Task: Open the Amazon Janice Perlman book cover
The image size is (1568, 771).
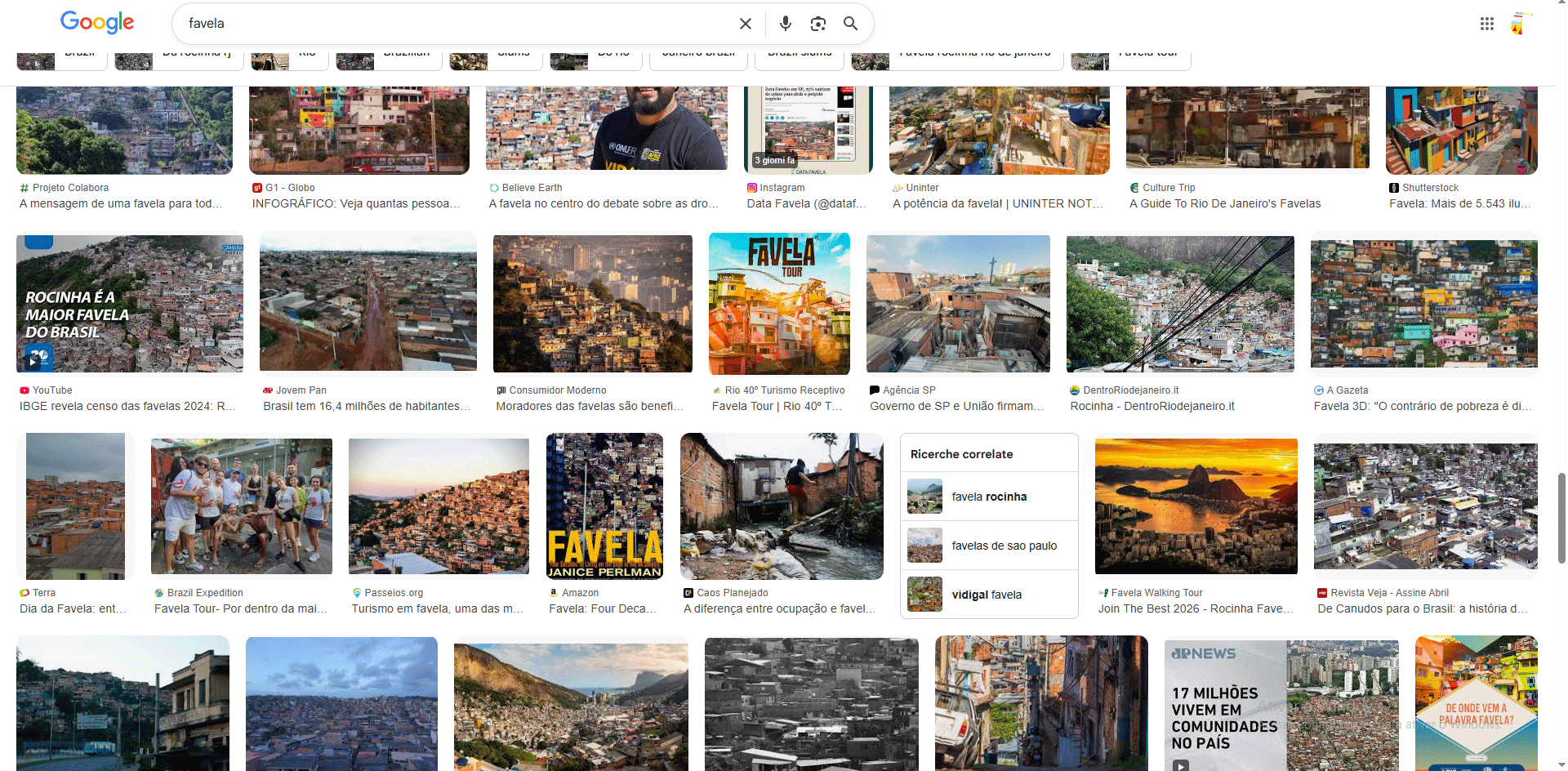Action: click(x=604, y=506)
